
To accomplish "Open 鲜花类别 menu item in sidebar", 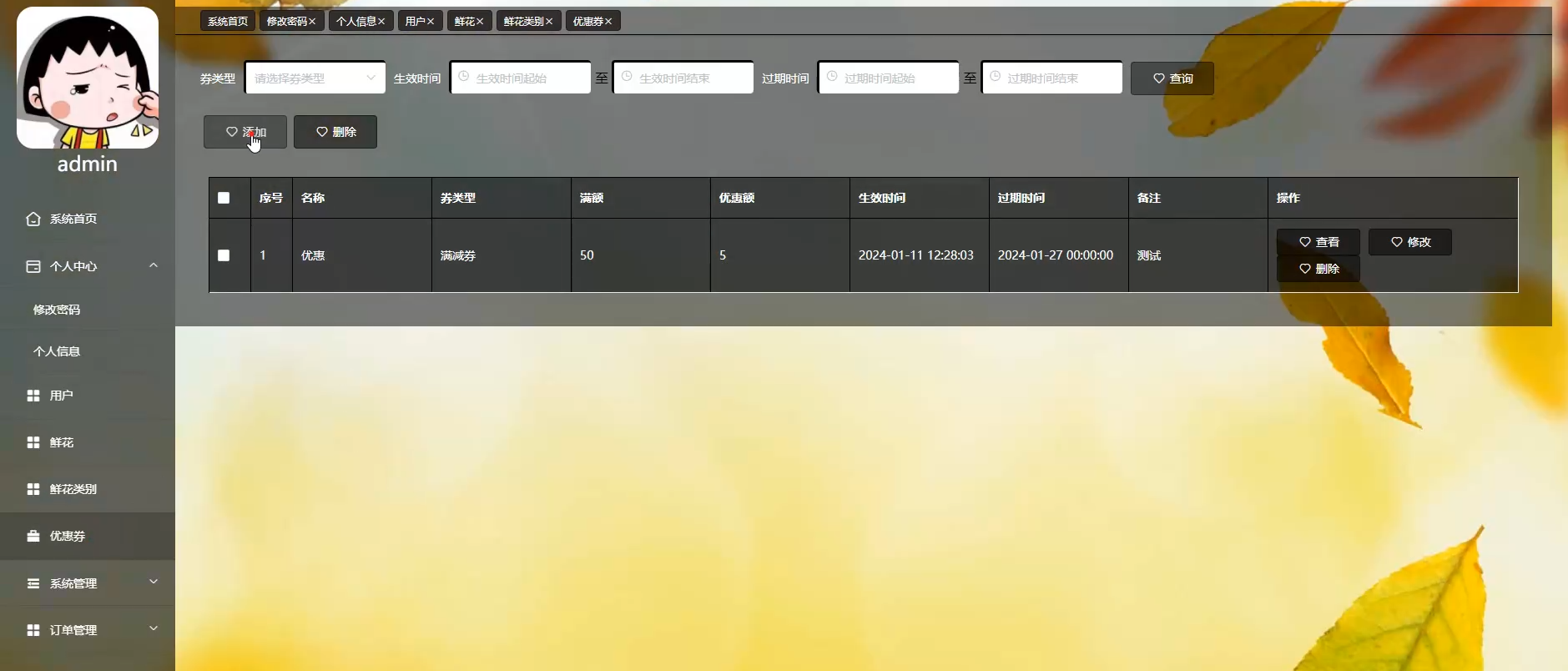I will point(88,489).
